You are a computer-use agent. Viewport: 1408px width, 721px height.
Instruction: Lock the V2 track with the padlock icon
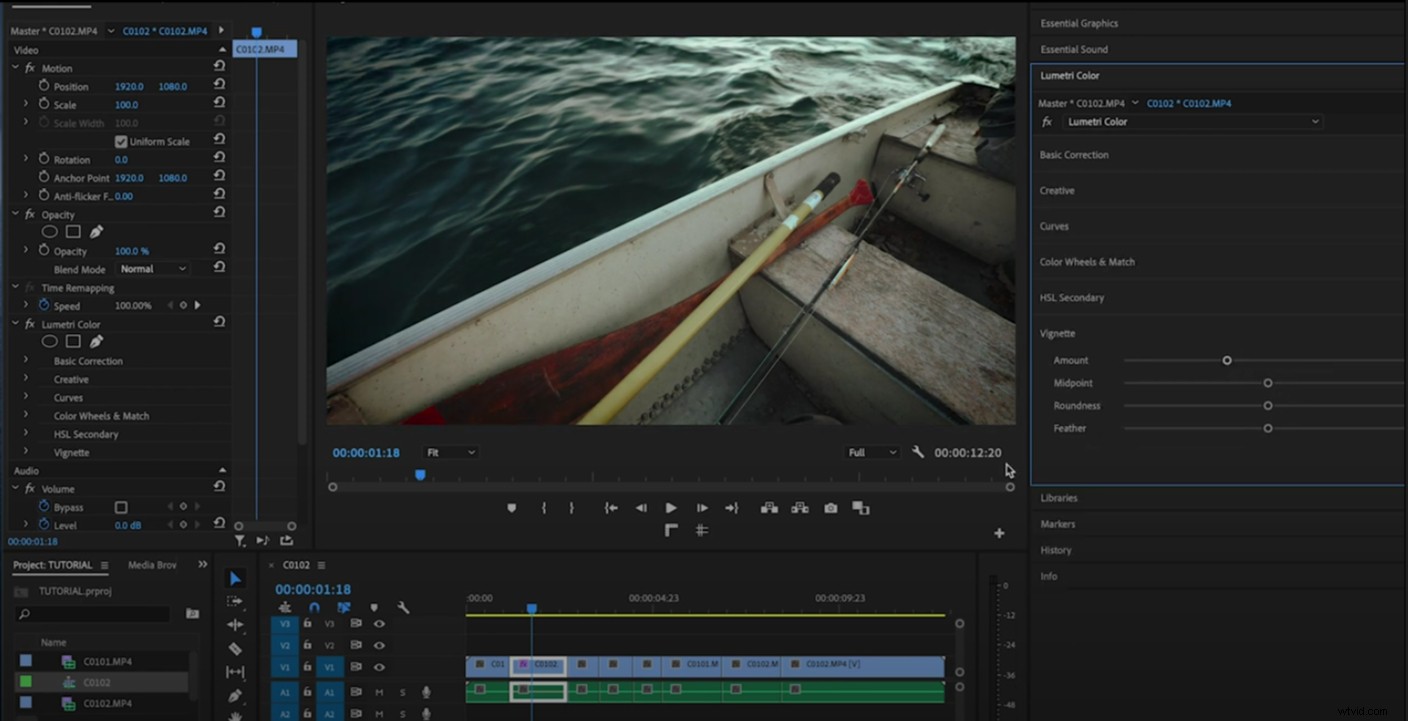tap(307, 645)
